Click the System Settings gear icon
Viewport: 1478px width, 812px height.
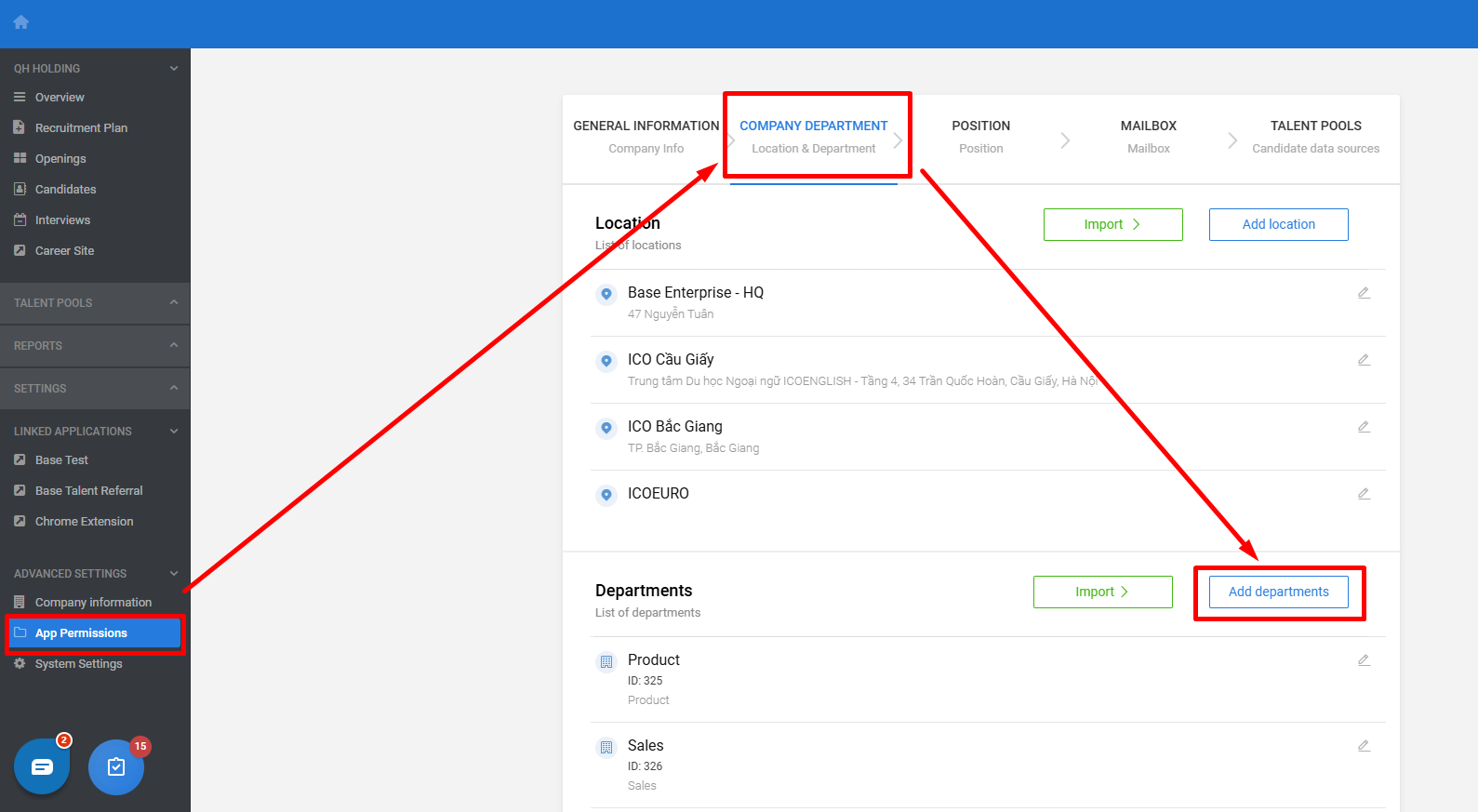tap(20, 663)
